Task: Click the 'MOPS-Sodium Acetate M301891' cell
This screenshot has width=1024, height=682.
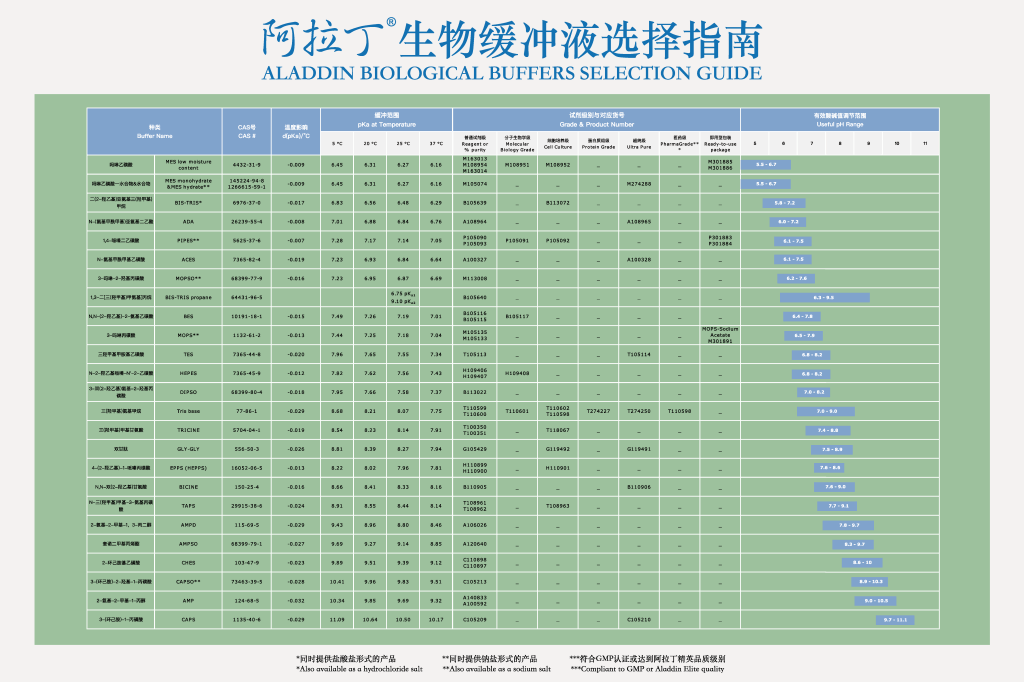Action: click(x=720, y=335)
